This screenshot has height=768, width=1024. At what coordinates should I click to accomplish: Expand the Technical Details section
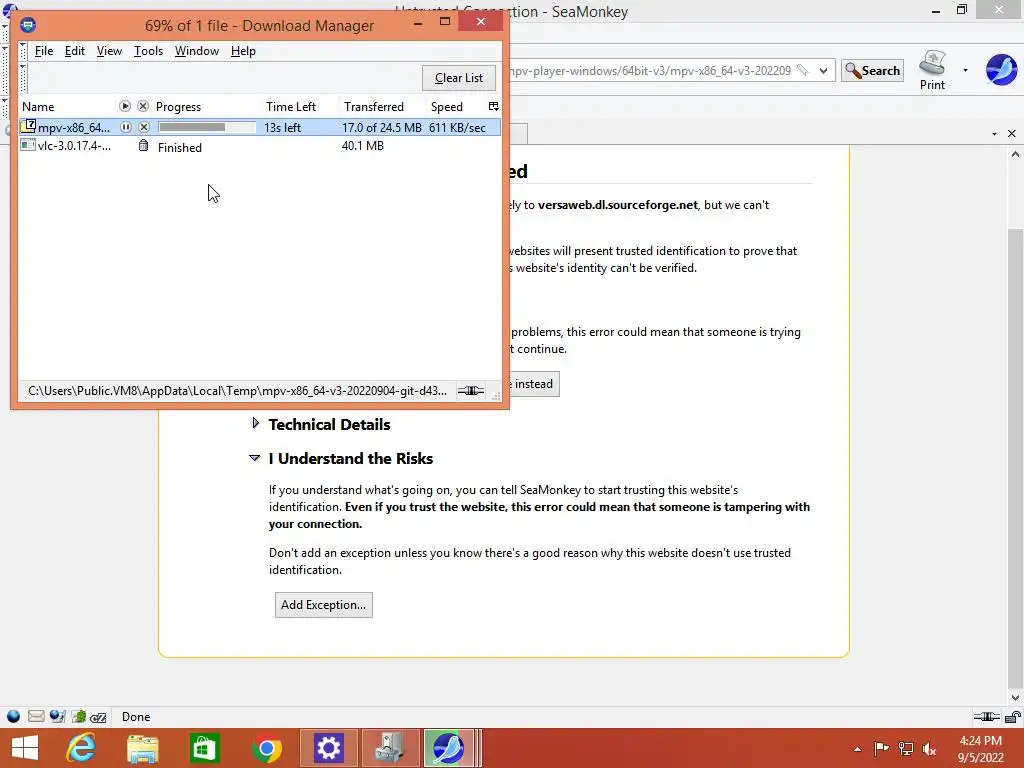255,423
